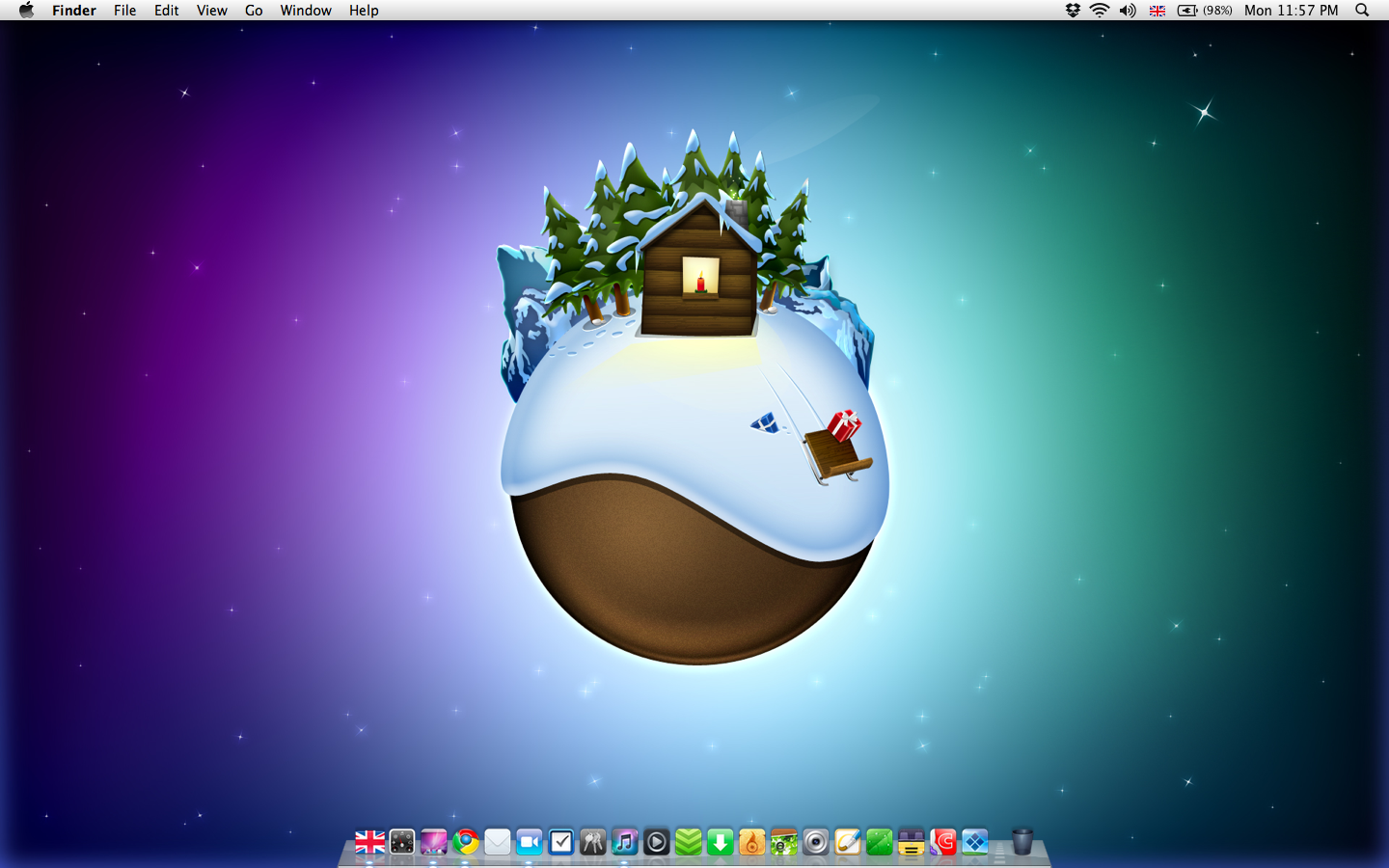1389x868 pixels.
Task: Open the gray camera lens app in dock
Action: 816,842
